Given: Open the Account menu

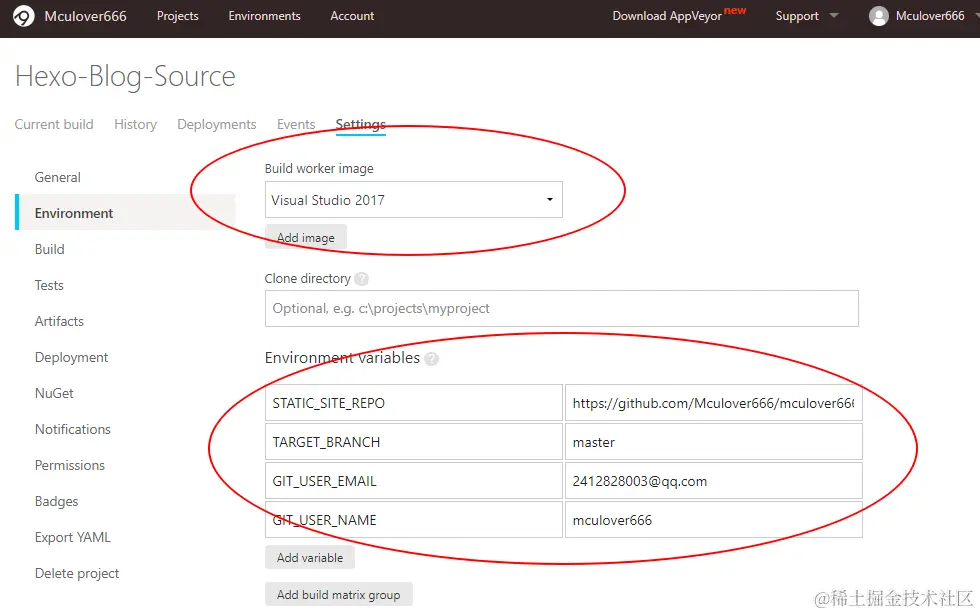Looking at the screenshot, I should 352,16.
